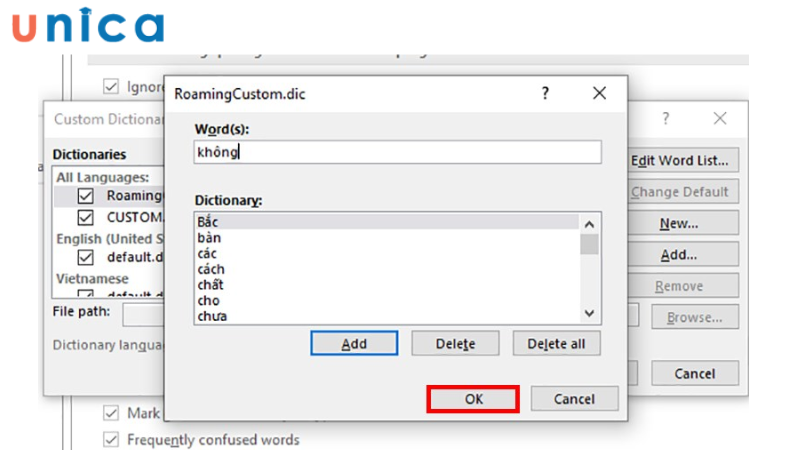This screenshot has height=450, width=800.
Task: Select 'bàn' in the dictionary list
Action: click(388, 238)
